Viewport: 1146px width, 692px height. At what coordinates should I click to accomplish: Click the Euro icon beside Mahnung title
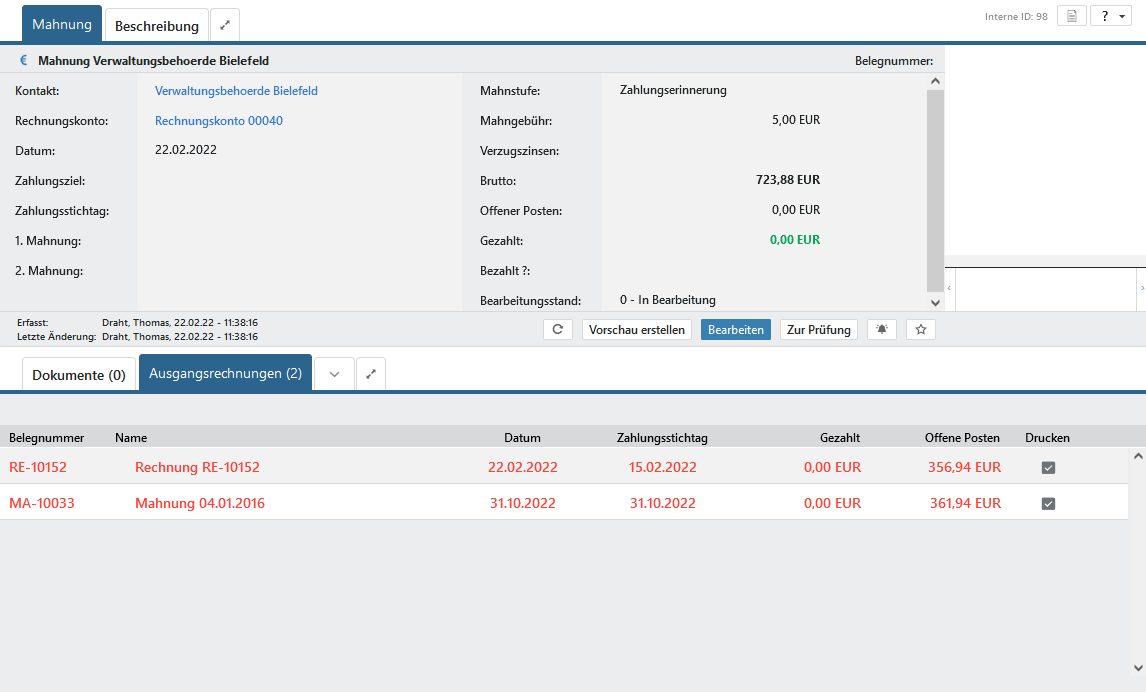23,61
